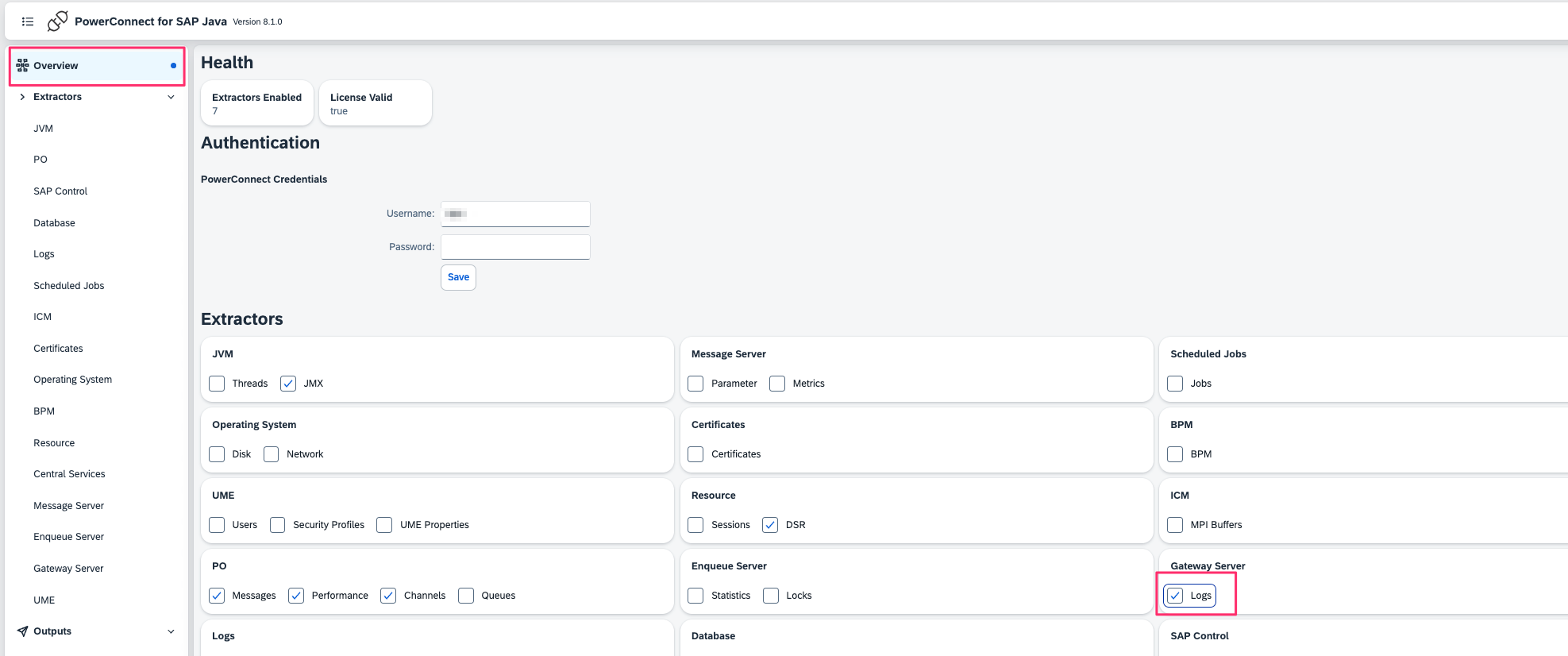Open the Outputs section chevron
1568x656 pixels.
pos(171,631)
